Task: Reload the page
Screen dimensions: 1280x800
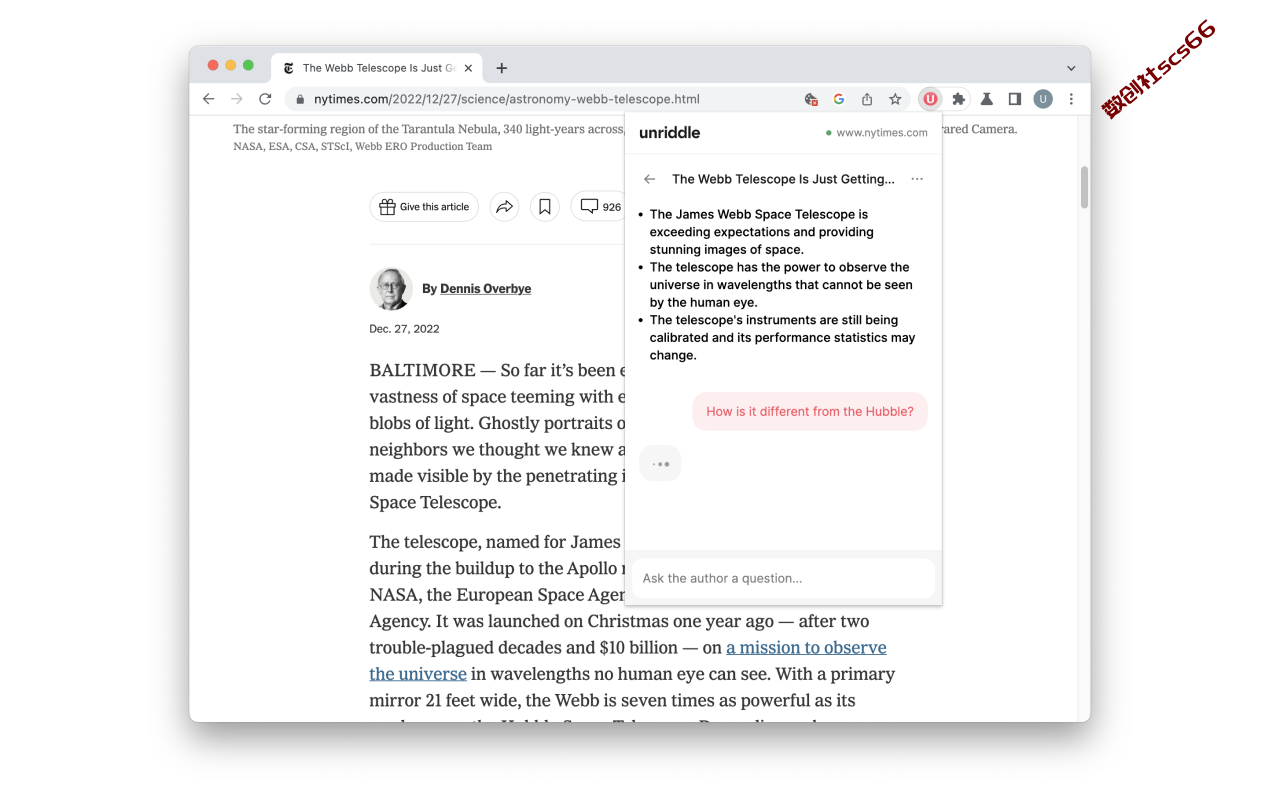Action: click(265, 99)
